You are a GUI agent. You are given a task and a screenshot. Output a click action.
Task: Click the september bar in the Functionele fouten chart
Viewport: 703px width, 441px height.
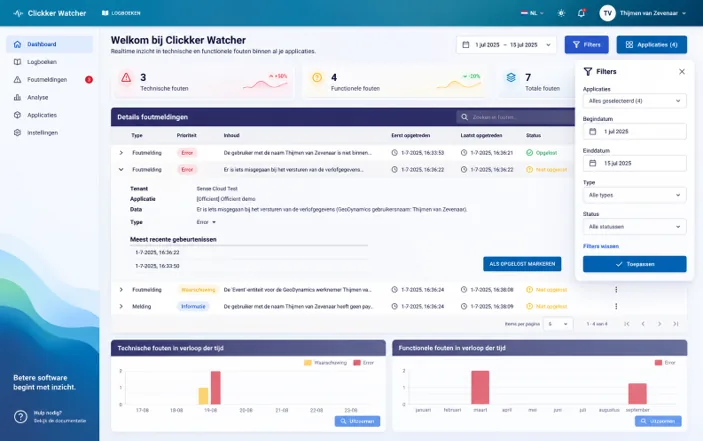[x=637, y=394]
